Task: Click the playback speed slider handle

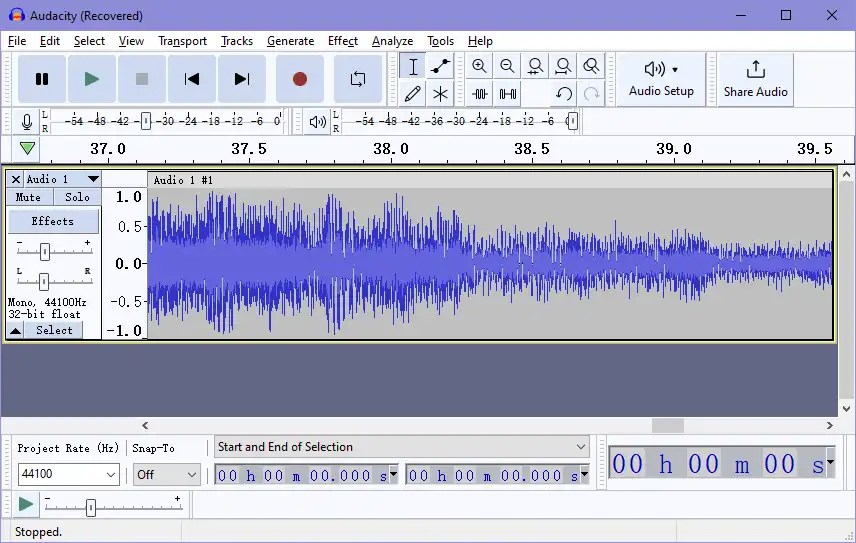Action: click(91, 508)
